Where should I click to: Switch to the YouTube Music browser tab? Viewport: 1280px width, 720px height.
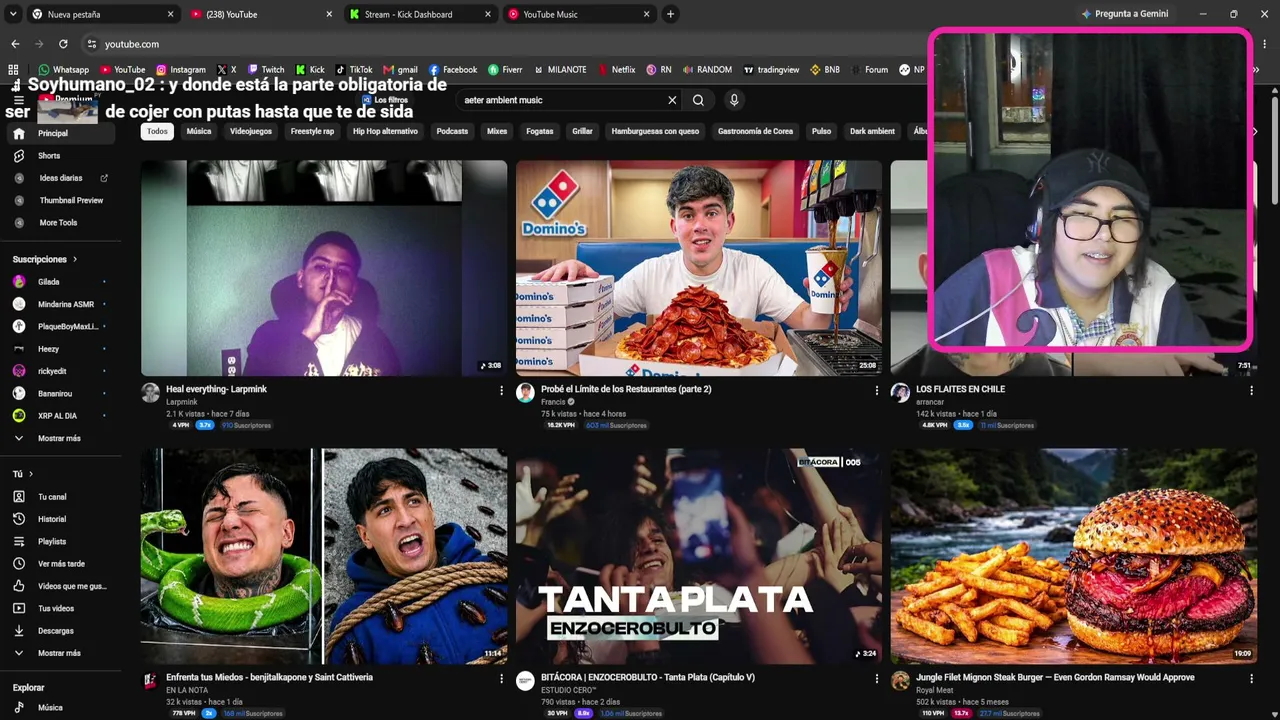pyautogui.click(x=578, y=14)
